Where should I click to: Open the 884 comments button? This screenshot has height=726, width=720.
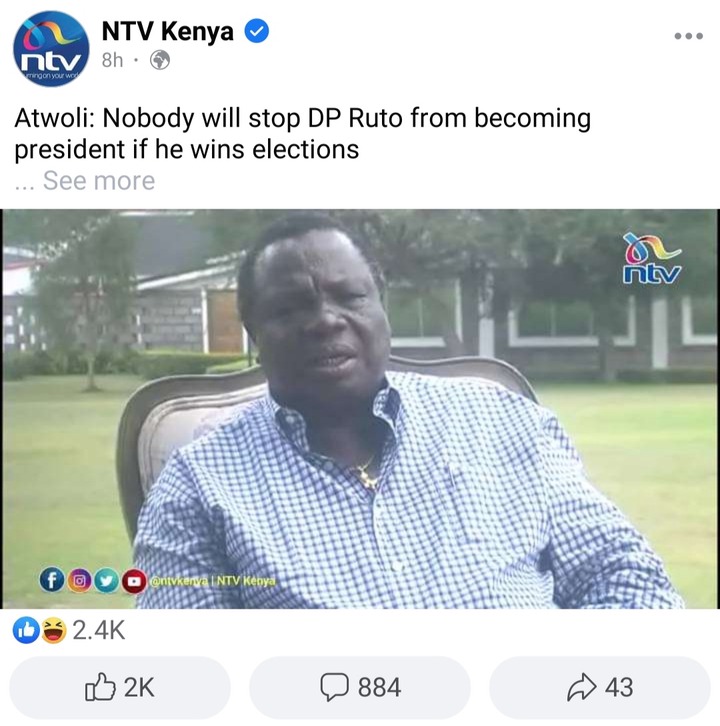click(360, 687)
